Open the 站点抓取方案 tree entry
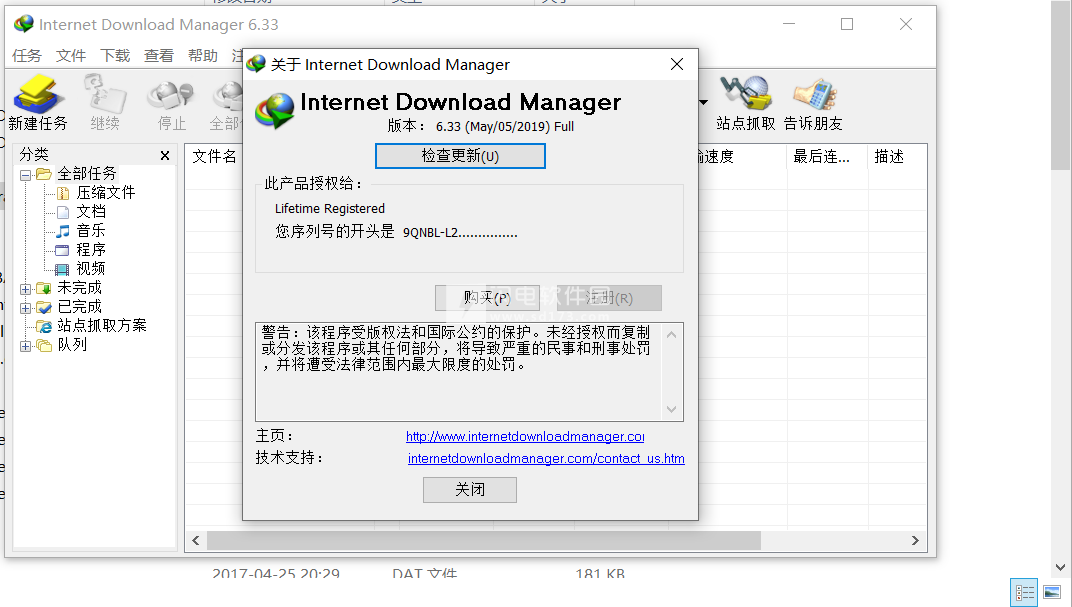1072x607 pixels. 102,326
